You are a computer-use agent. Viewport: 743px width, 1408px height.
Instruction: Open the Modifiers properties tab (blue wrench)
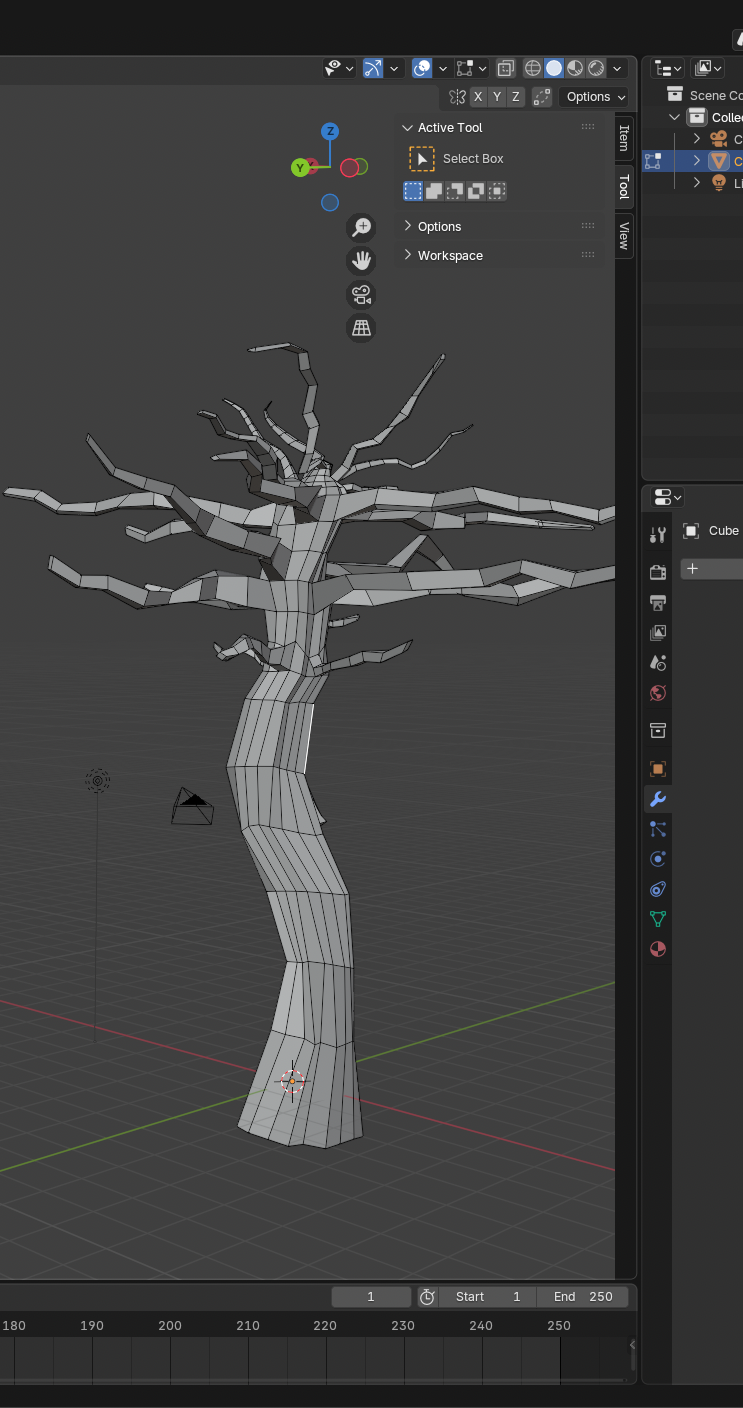pos(658,798)
